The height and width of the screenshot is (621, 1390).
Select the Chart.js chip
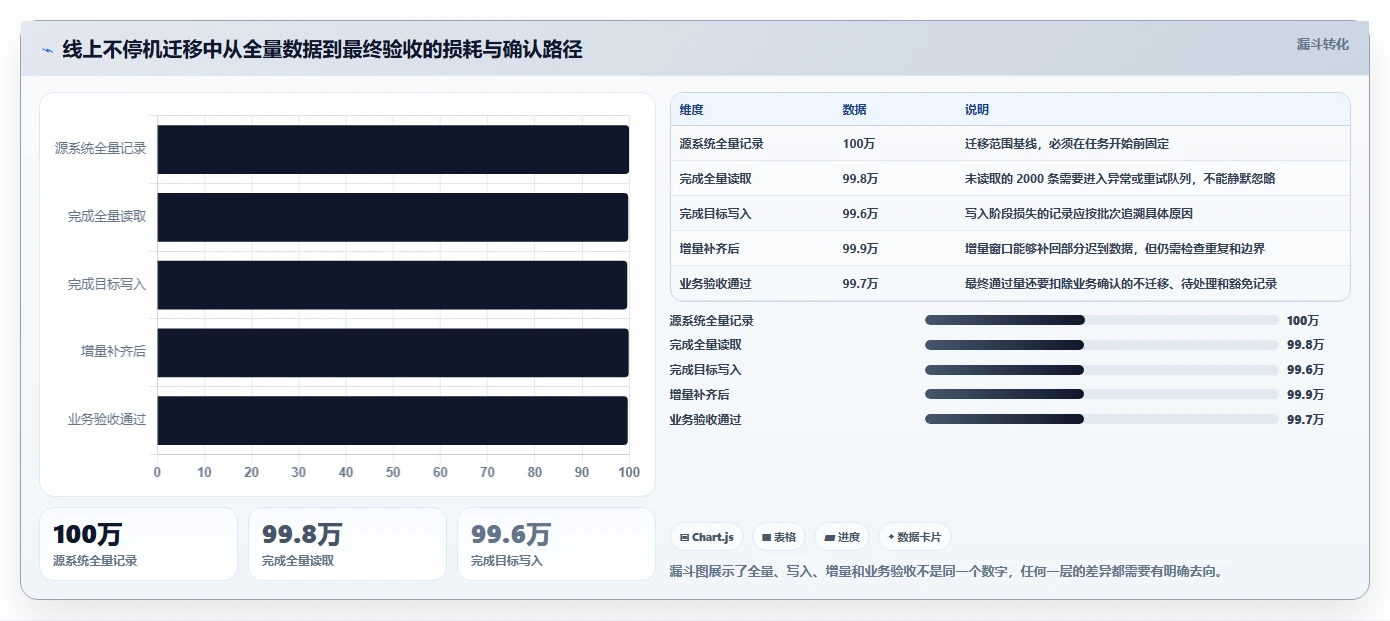706,537
